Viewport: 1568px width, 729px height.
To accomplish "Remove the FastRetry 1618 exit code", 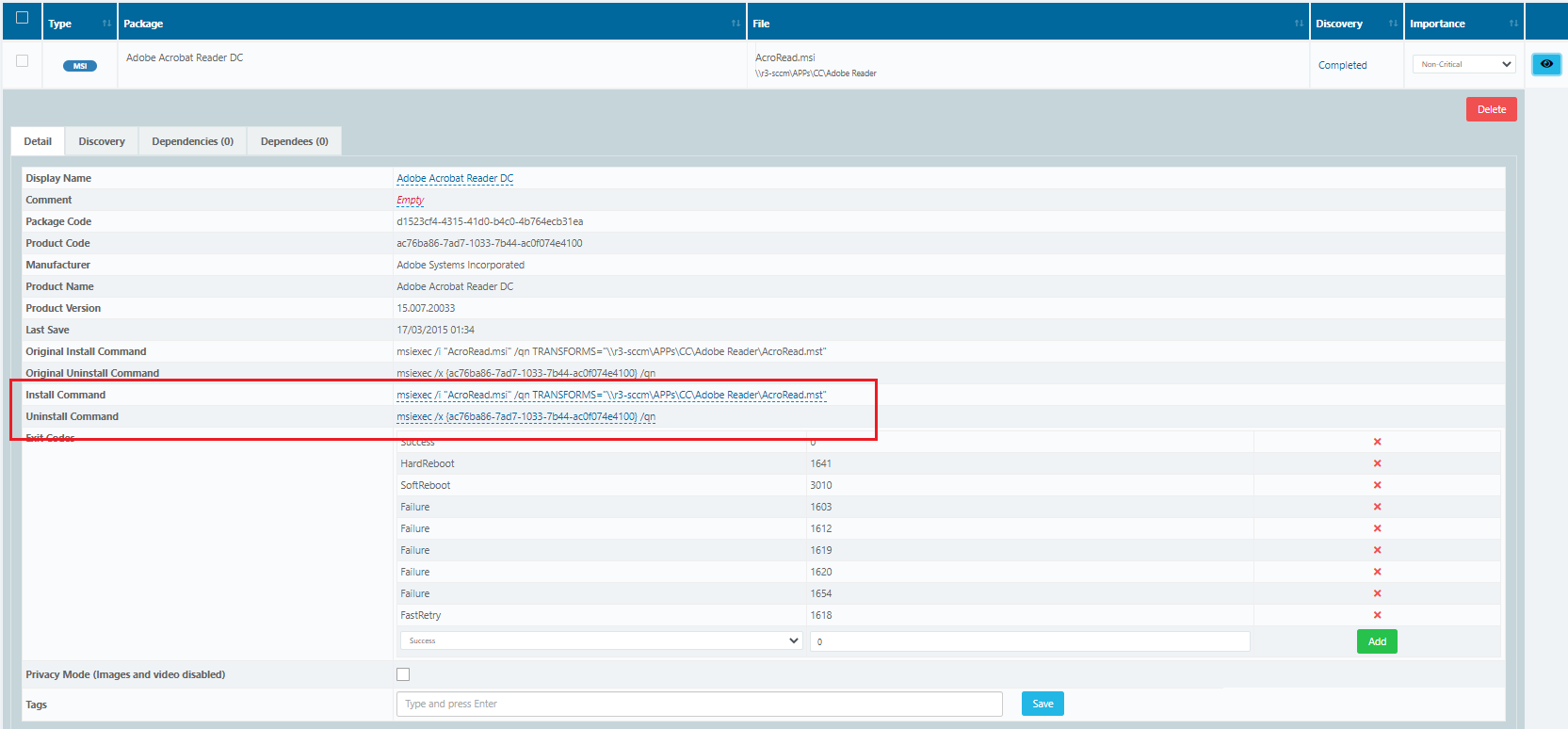I will [x=1377, y=615].
